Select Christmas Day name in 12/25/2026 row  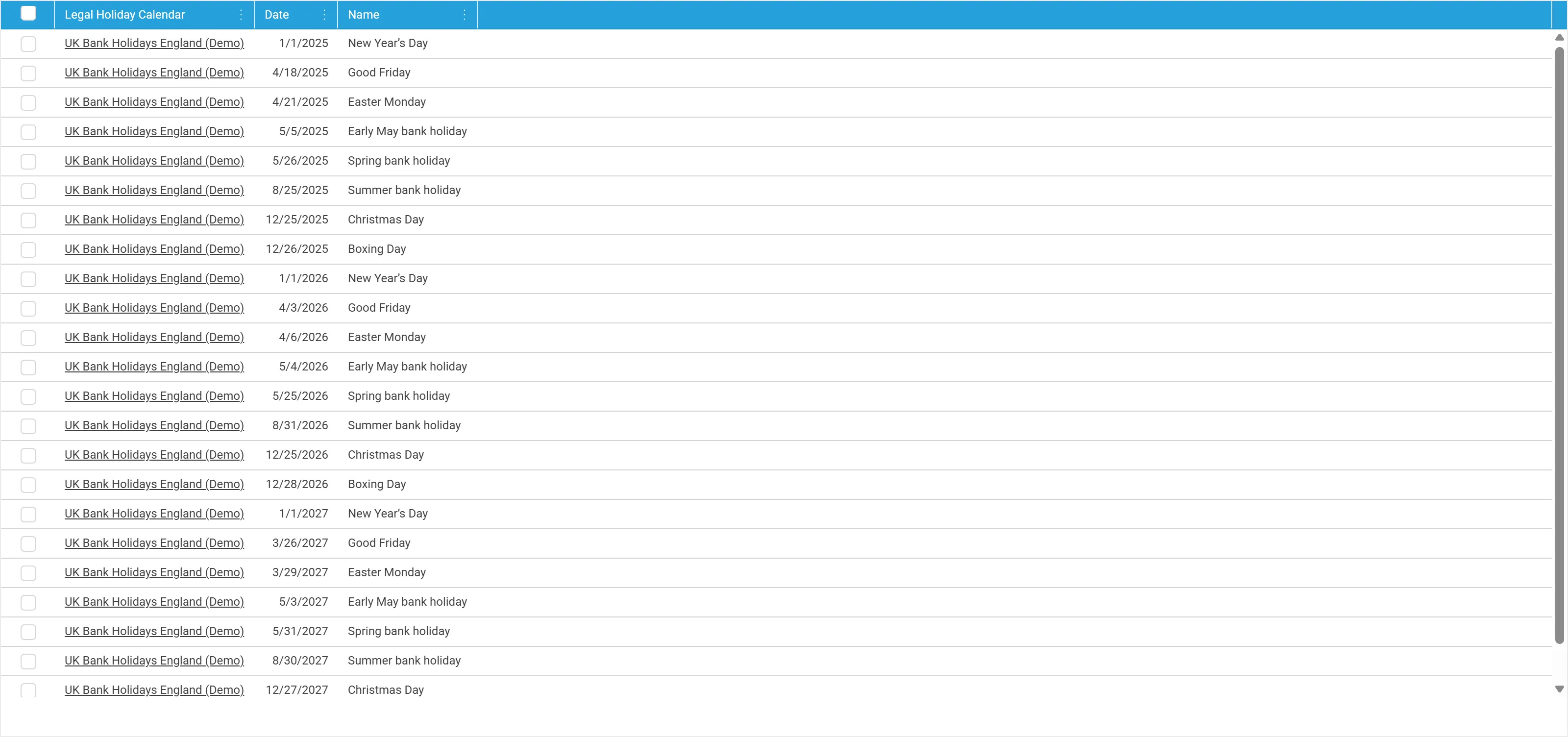click(x=386, y=455)
